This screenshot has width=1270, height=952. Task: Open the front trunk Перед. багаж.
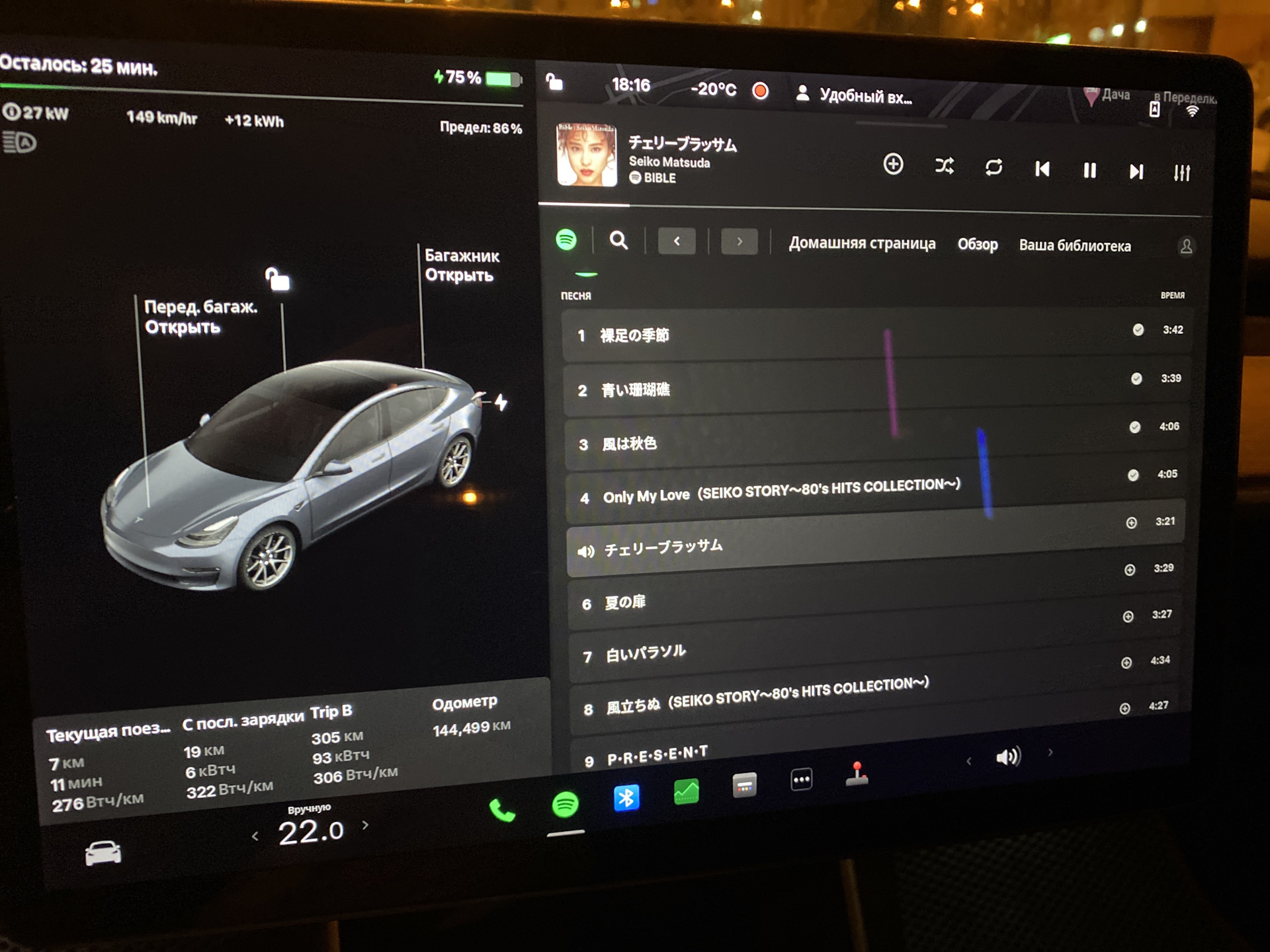(200, 317)
